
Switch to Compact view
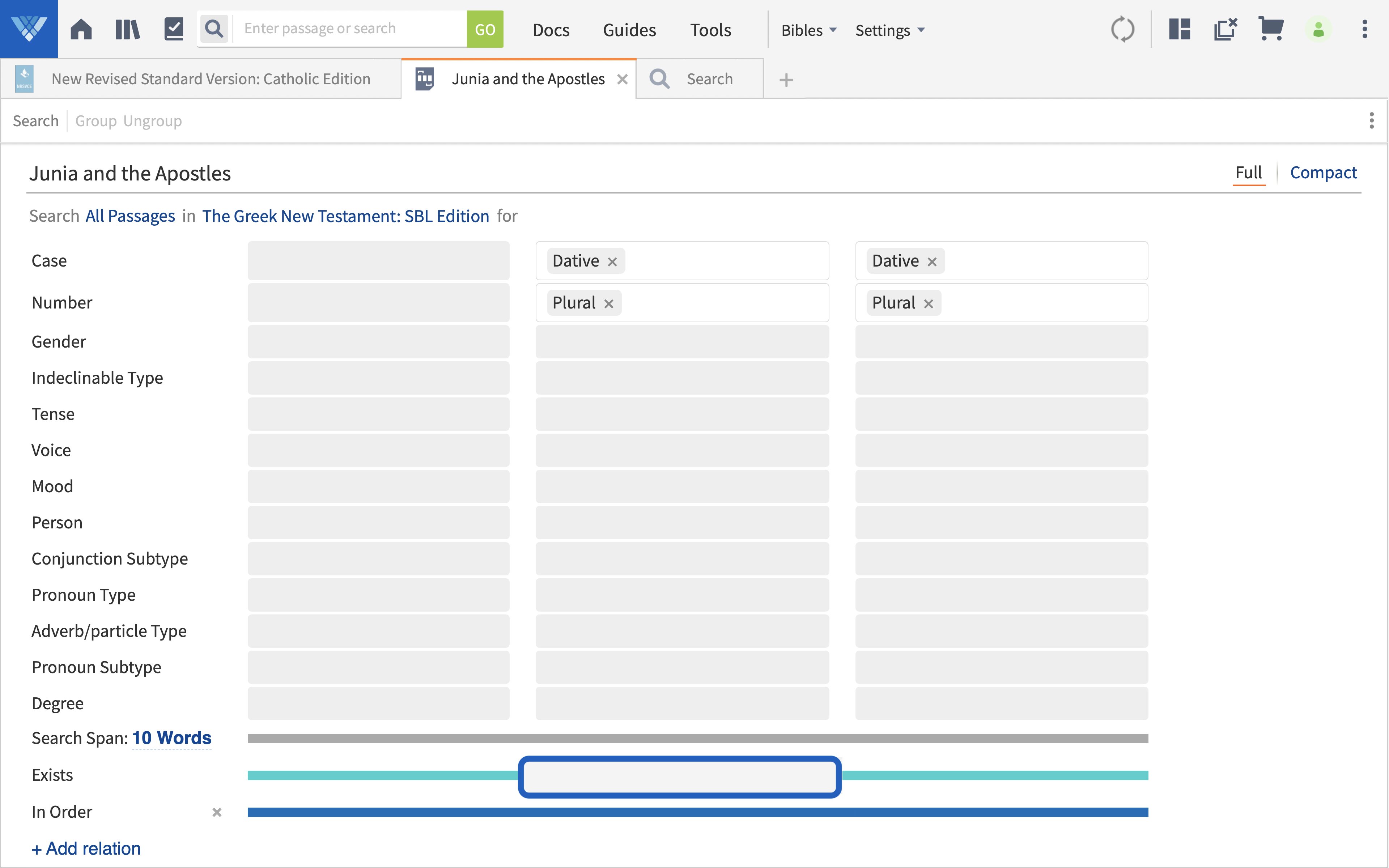(x=1323, y=172)
